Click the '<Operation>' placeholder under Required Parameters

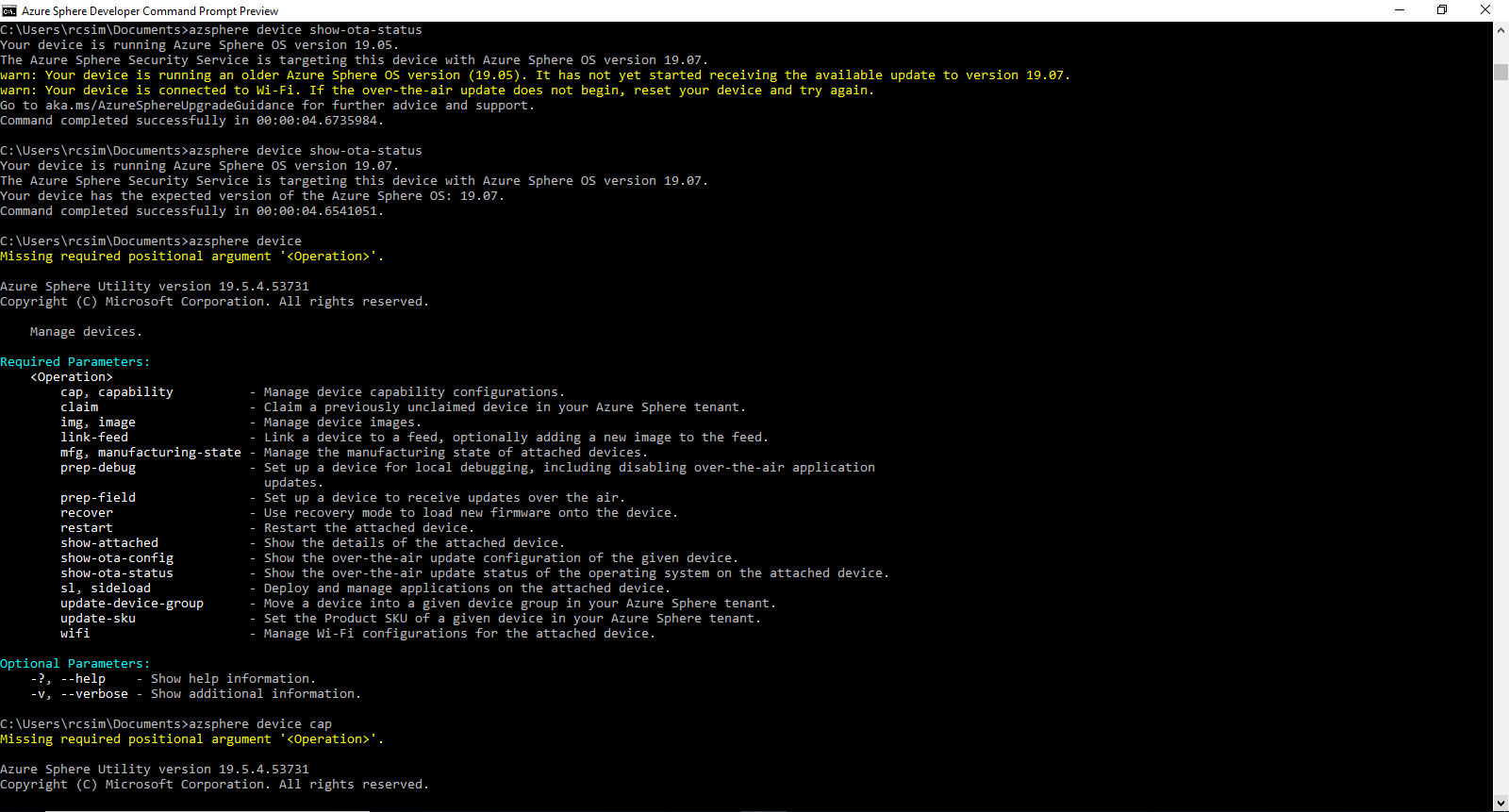(72, 377)
